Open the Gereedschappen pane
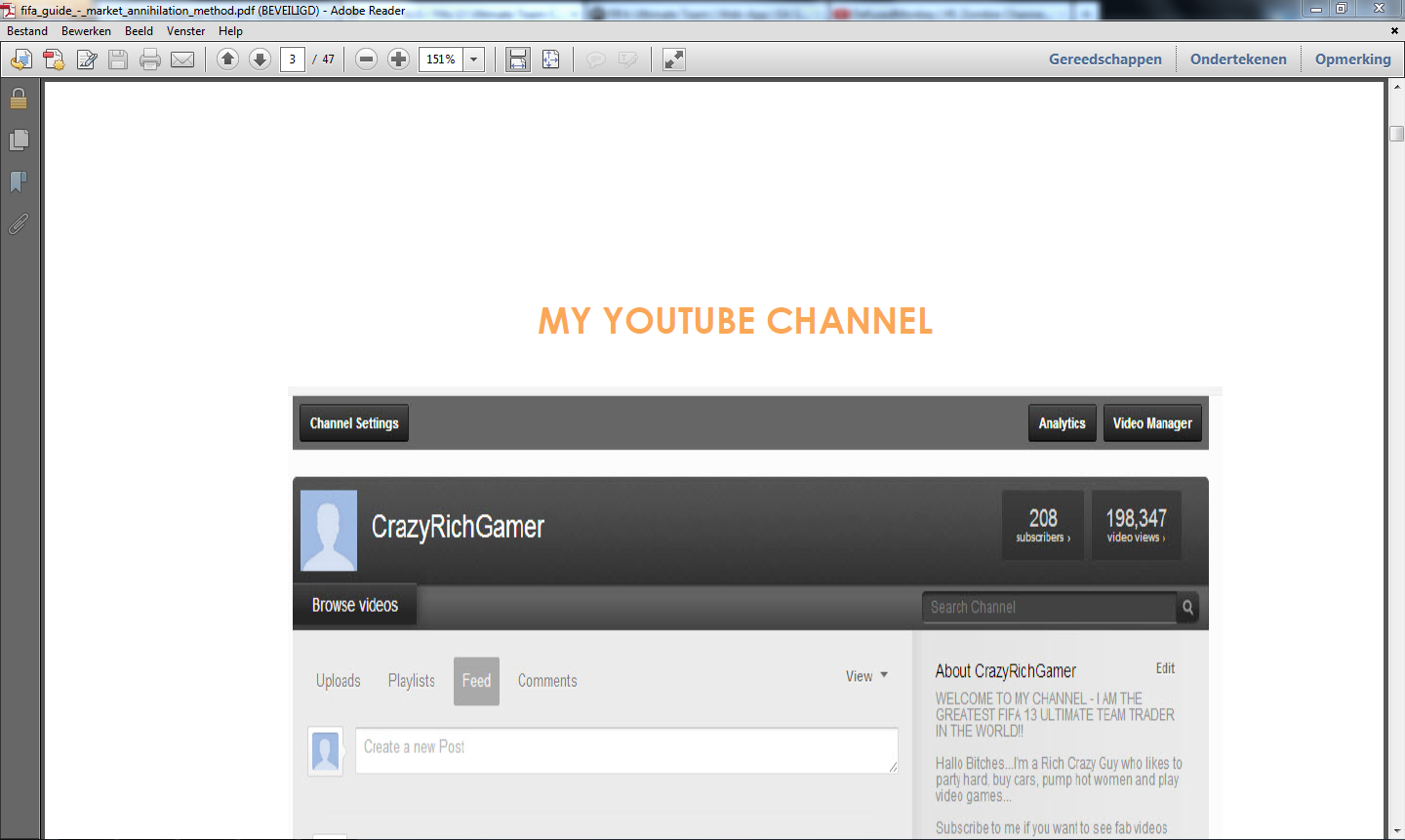 1105,60
